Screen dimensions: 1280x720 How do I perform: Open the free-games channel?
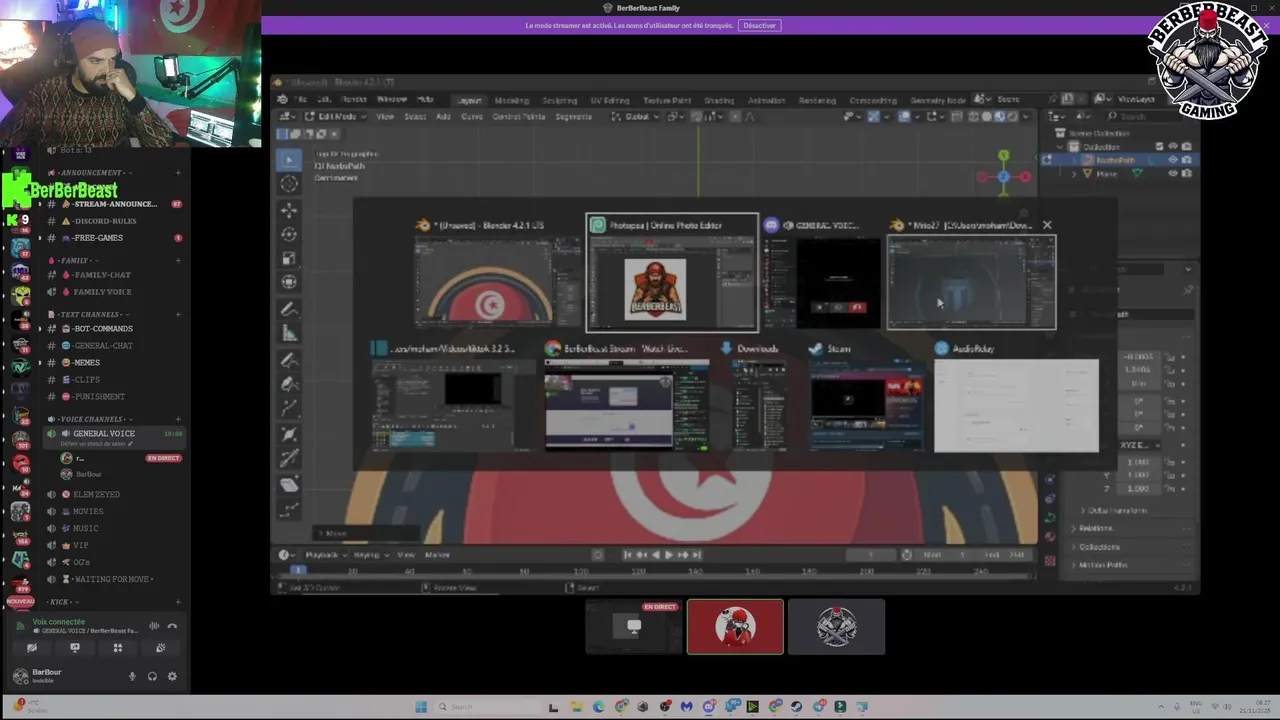[98, 238]
